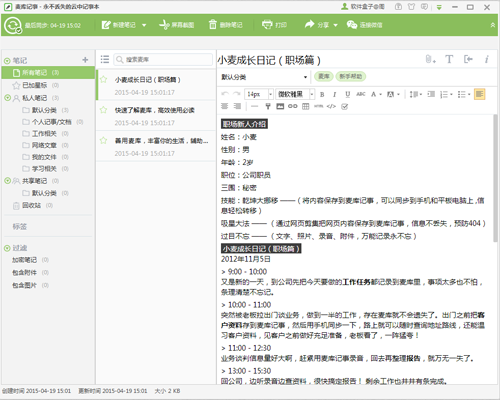500x400 pixels.
Task: Delete the note with 删除笔记 trash icon
Action: click(x=226, y=25)
